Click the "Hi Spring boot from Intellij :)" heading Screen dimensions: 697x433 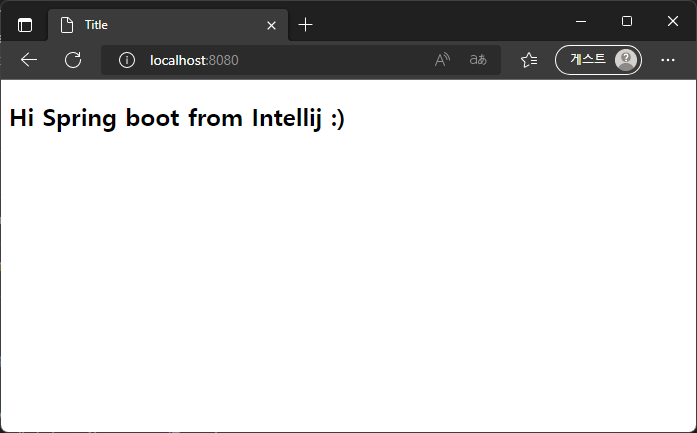pyautogui.click(x=177, y=119)
